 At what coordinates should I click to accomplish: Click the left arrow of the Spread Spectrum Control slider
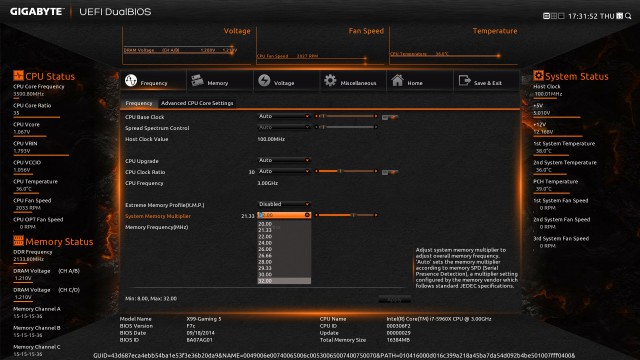point(316,127)
